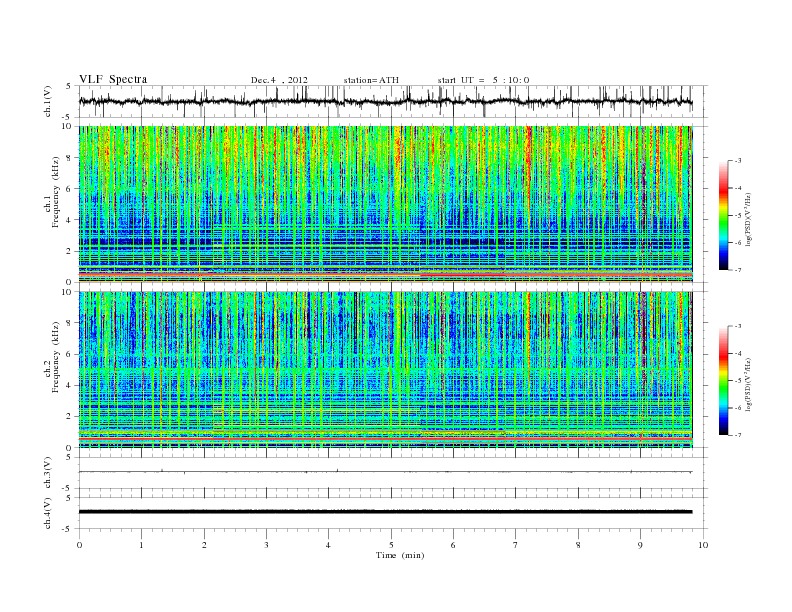
Task: Click the "ch.1(V)" waveform axis label
Action: point(48,101)
